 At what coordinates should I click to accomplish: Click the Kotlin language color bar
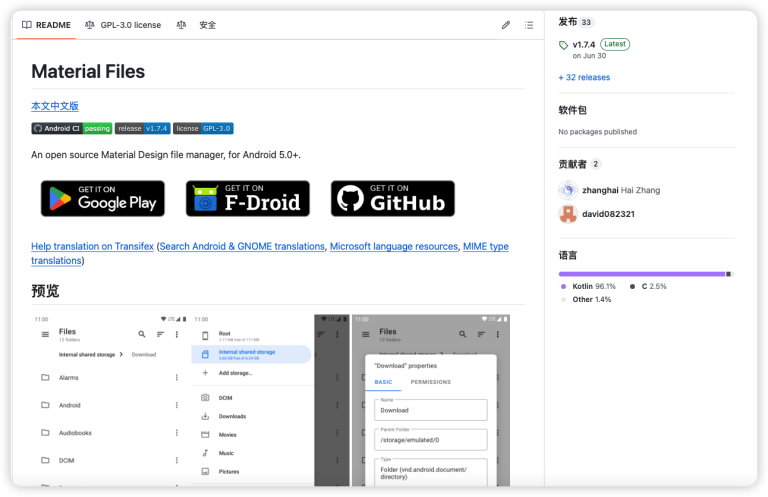coord(641,273)
